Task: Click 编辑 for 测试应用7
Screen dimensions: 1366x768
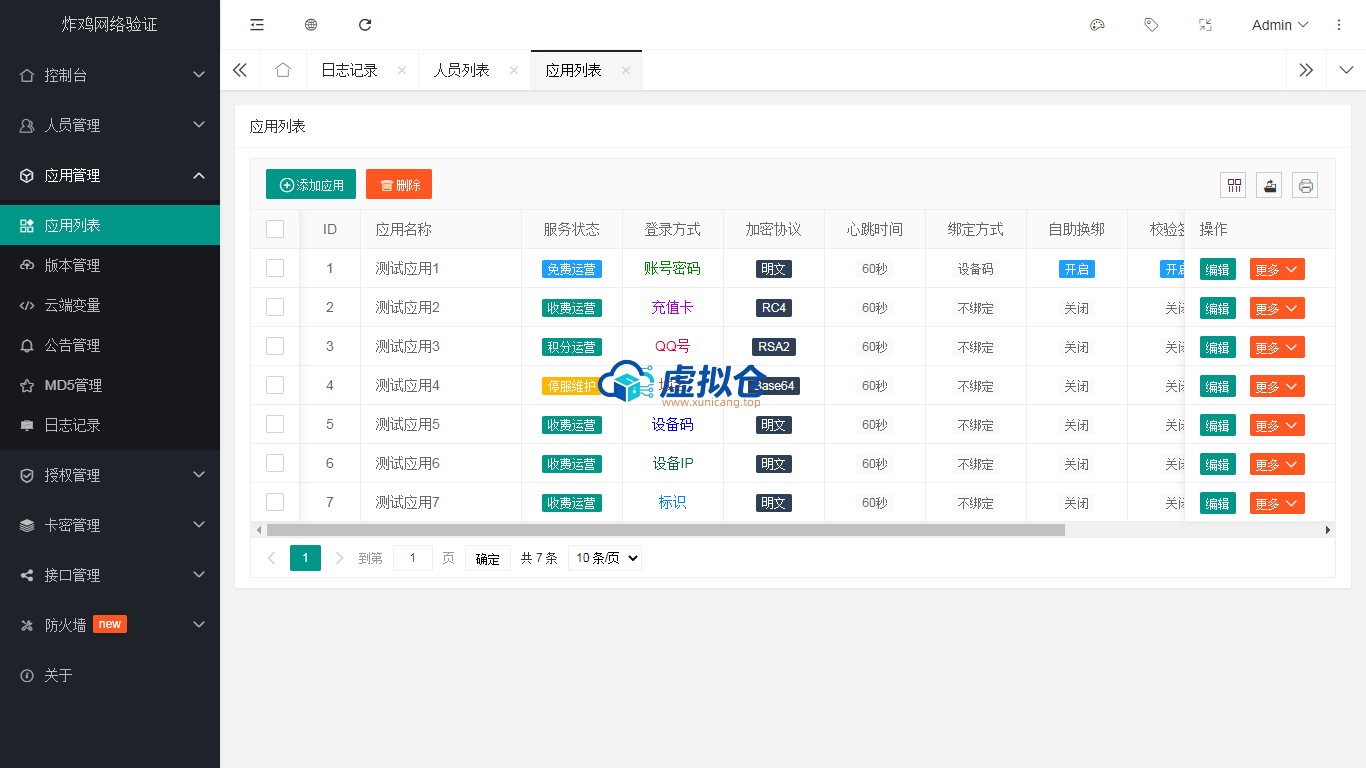Action: [x=1218, y=503]
